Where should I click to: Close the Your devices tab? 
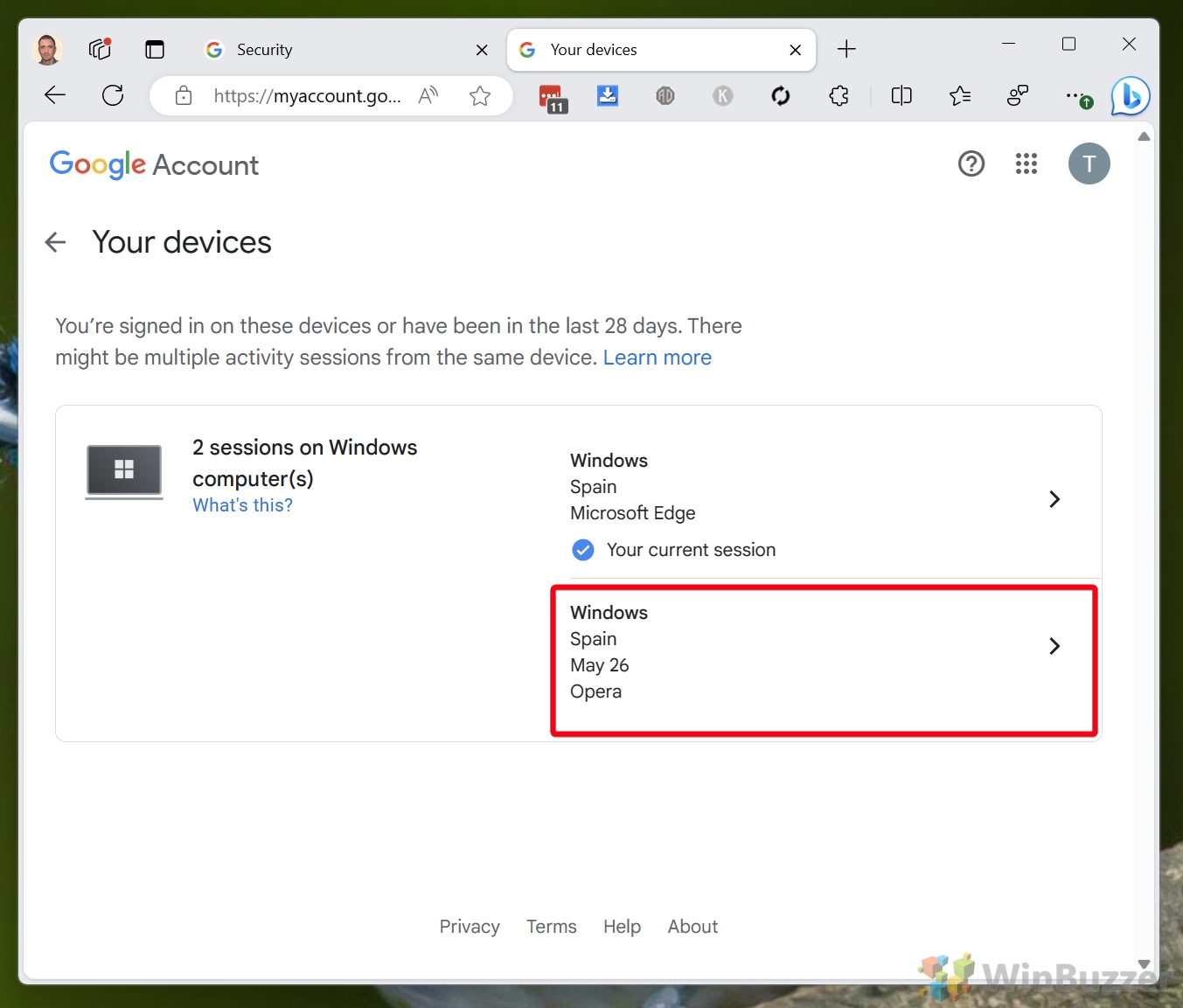pyautogui.click(x=796, y=50)
